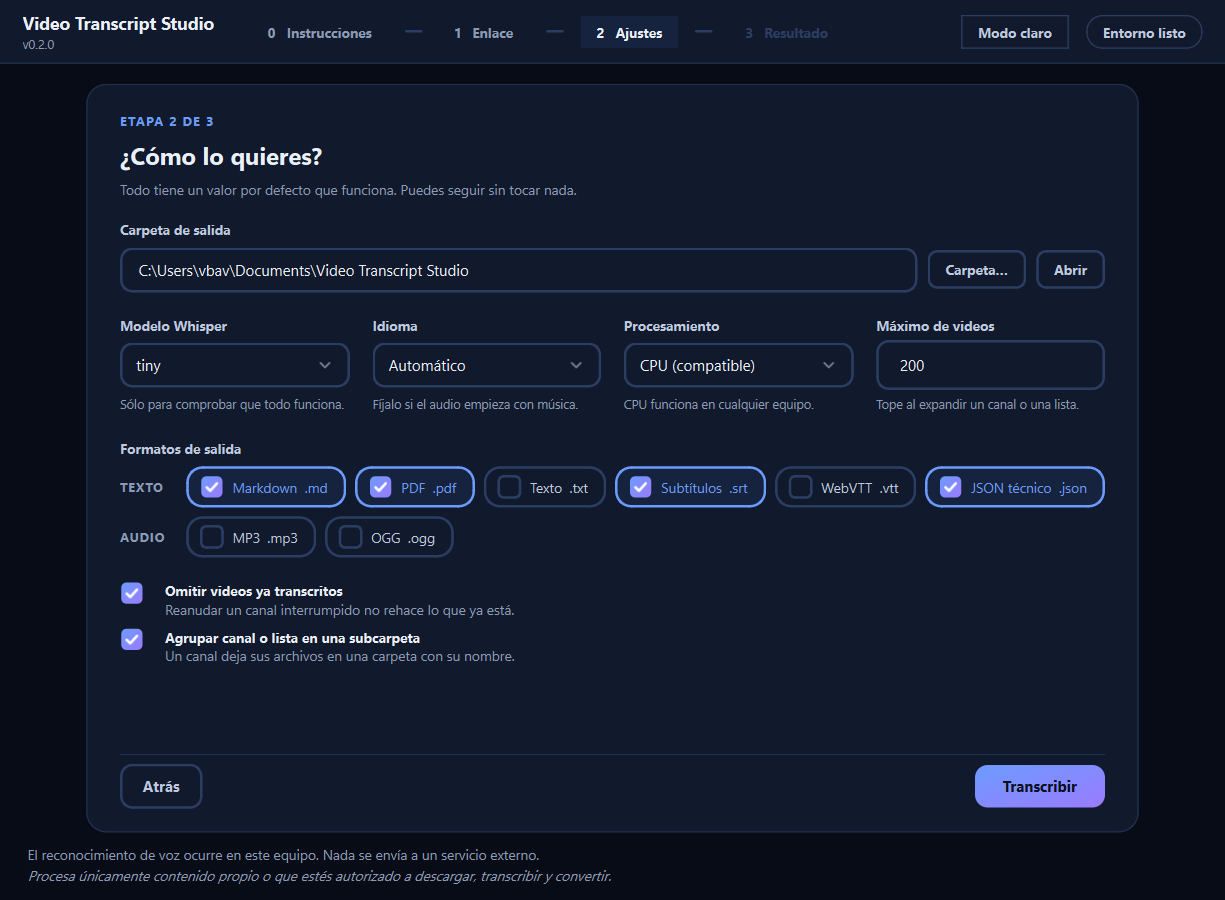This screenshot has height=900, width=1225.
Task: Select the step 2 Ajustes tab
Action: click(629, 33)
